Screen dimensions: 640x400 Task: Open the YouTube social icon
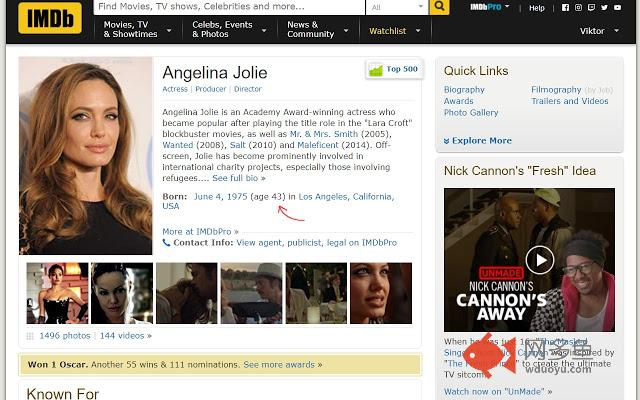(x=618, y=7)
